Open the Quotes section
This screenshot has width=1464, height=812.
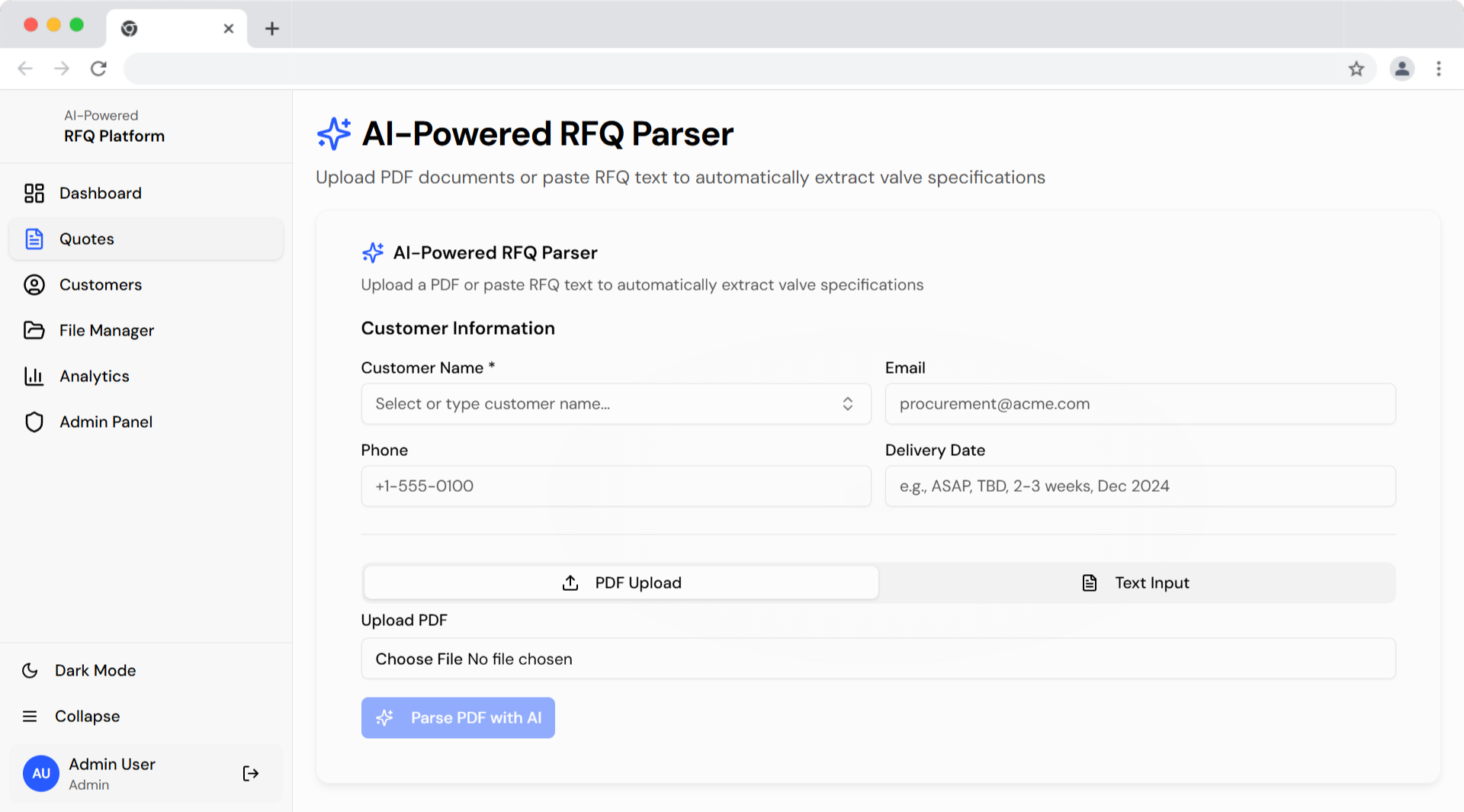coord(146,239)
